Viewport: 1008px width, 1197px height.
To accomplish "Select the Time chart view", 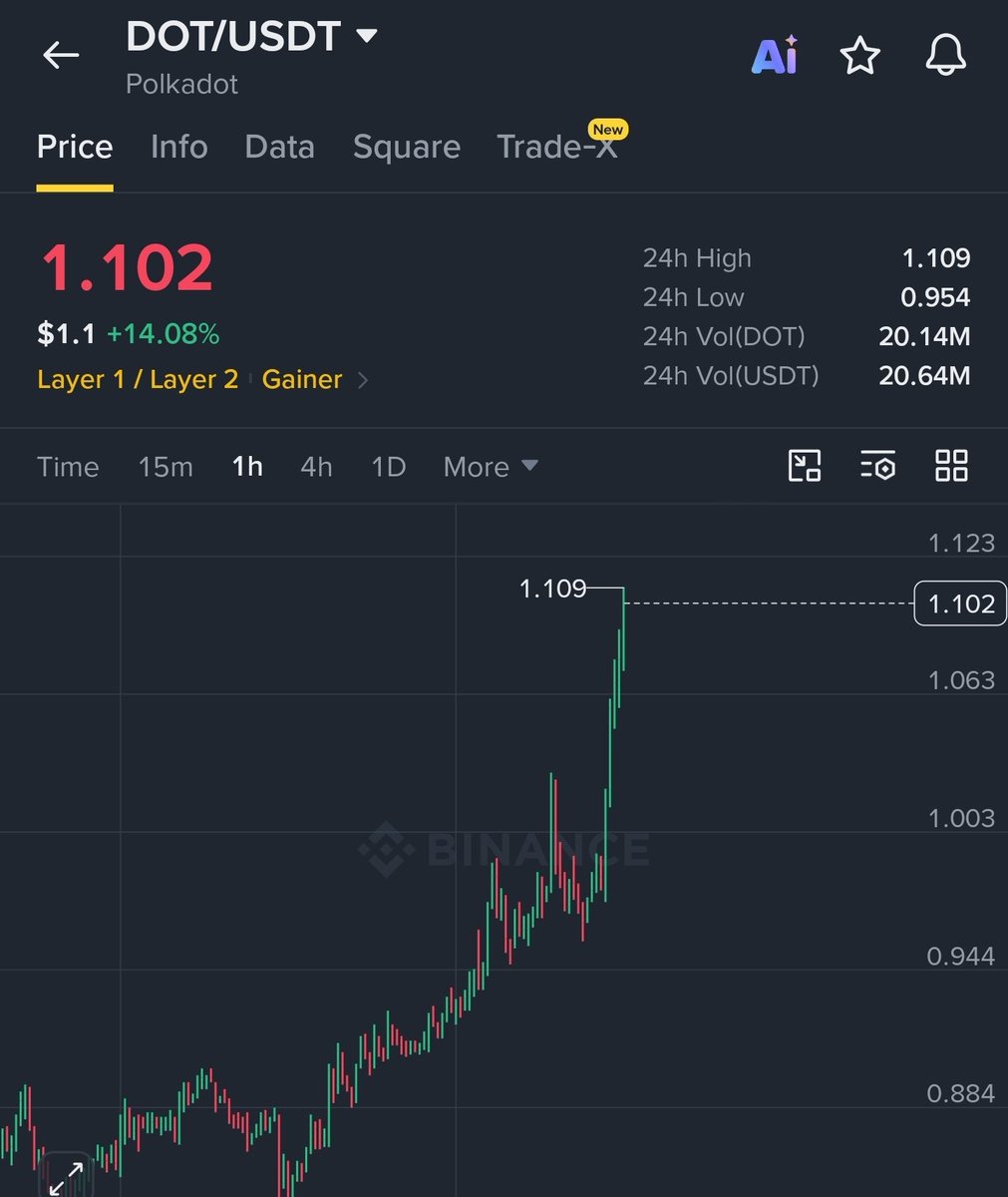I will tap(68, 467).
